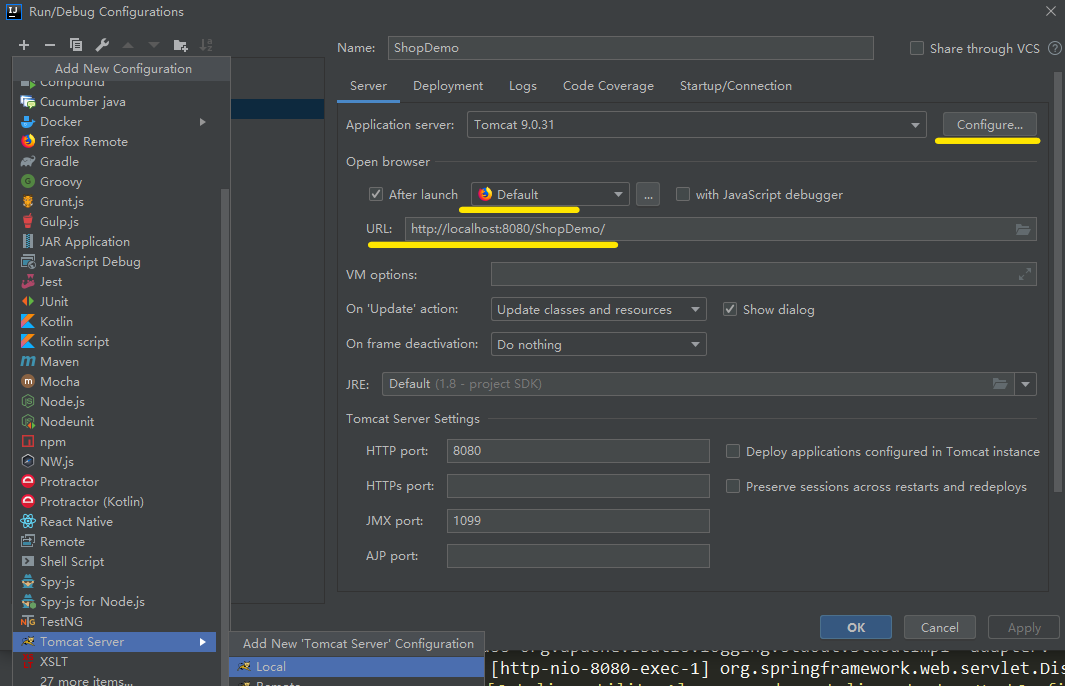
Task: Choose Groovy configuration type
Action: 115,181
